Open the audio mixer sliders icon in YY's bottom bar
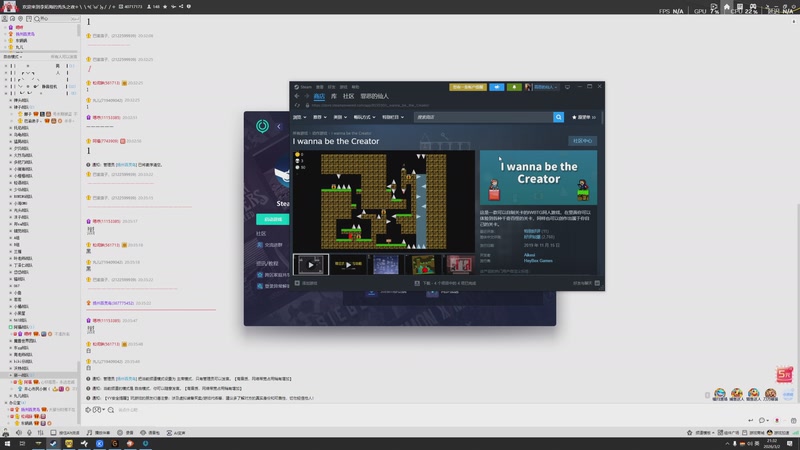Viewport: 800px width, 450px height. tap(40, 433)
